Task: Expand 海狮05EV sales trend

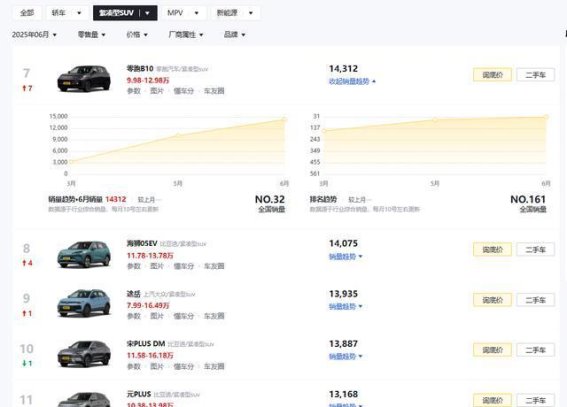Action: coord(346,257)
